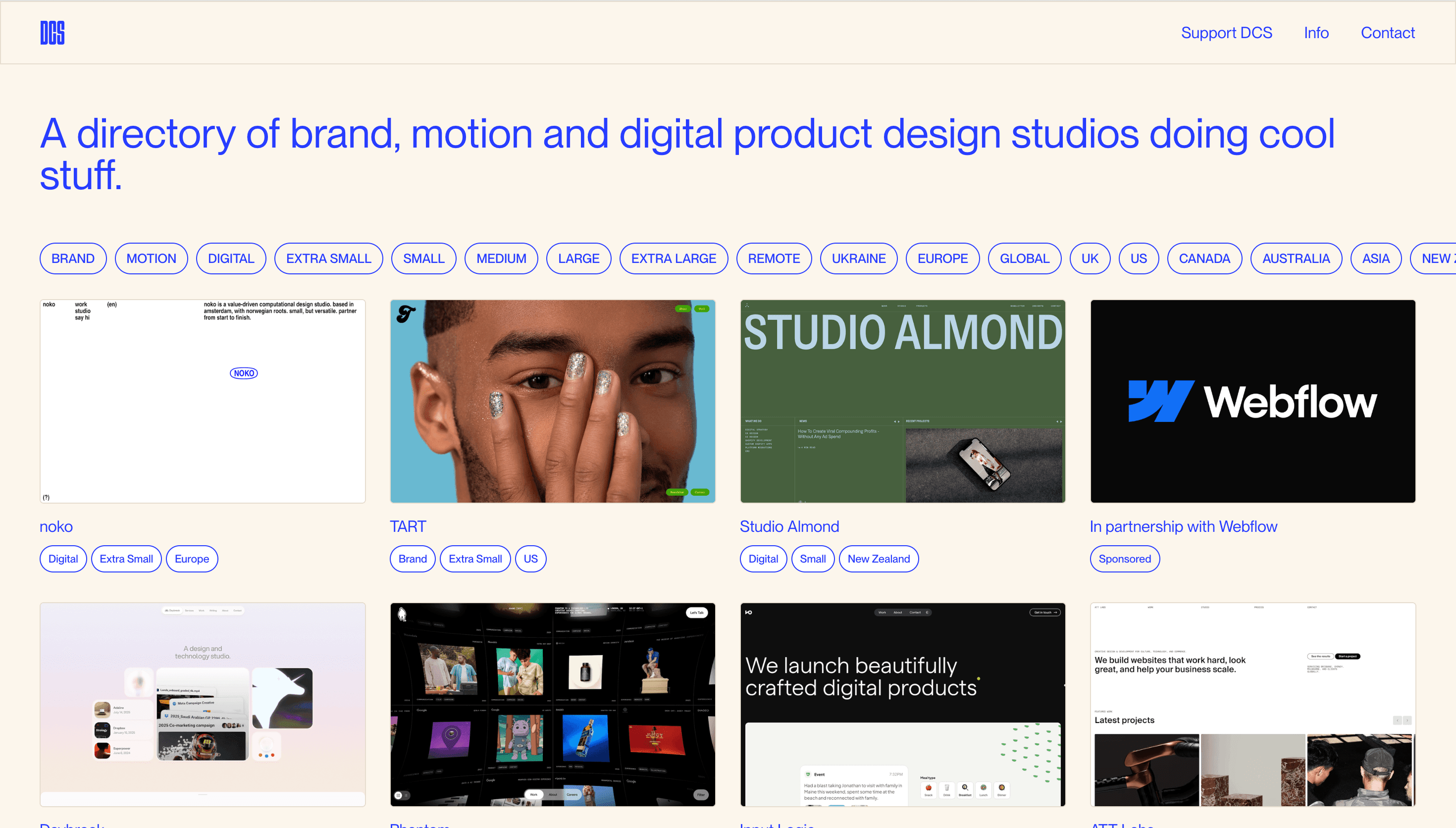
Task: Open the Support DCS page
Action: (1226, 32)
